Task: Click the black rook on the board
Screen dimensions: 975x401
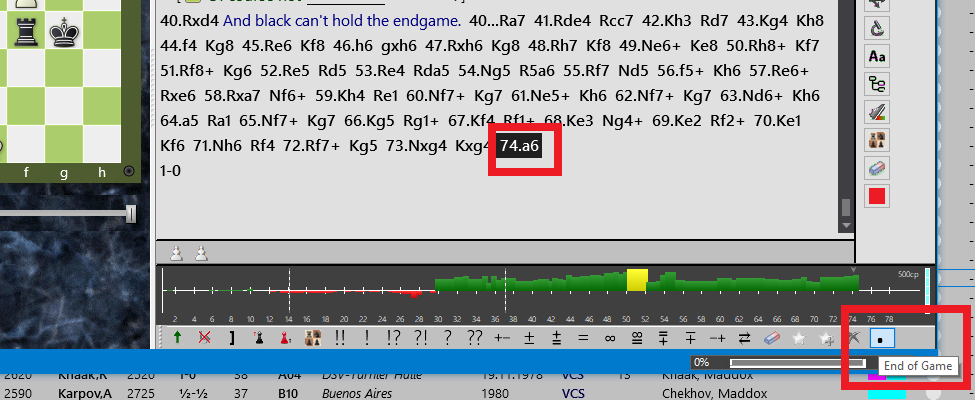Action: click(x=25, y=31)
